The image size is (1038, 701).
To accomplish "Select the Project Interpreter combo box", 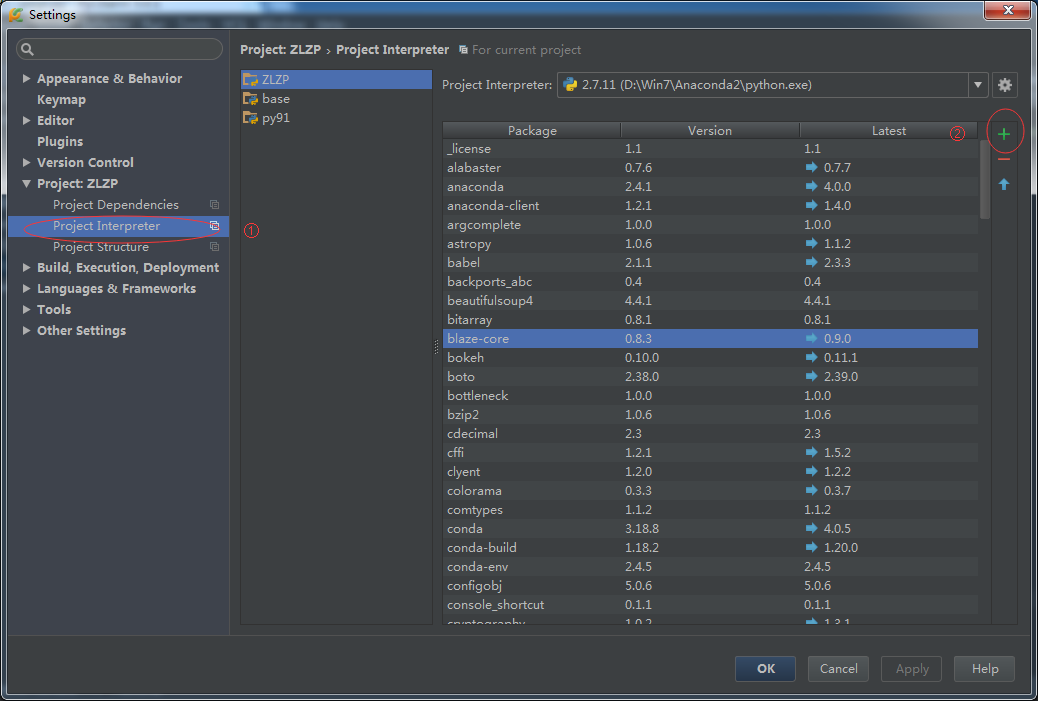I will 773,85.
